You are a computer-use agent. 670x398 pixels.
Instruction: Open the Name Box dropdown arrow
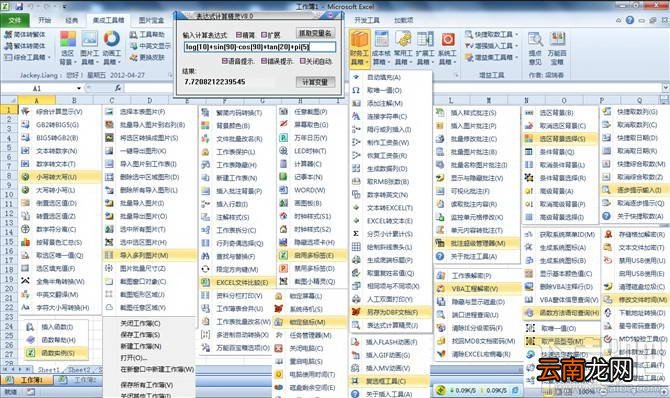79,88
